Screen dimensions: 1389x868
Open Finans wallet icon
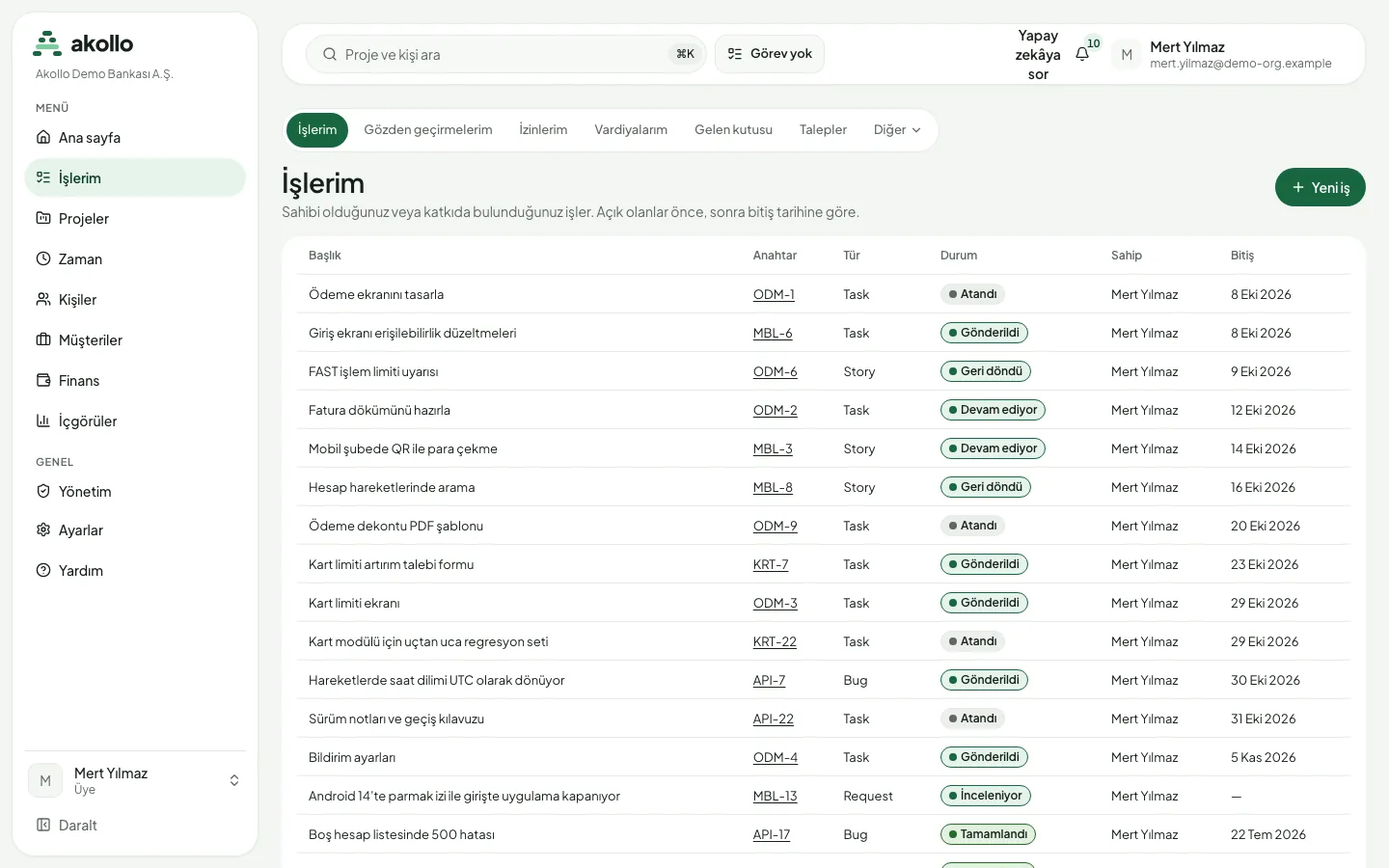tap(43, 380)
